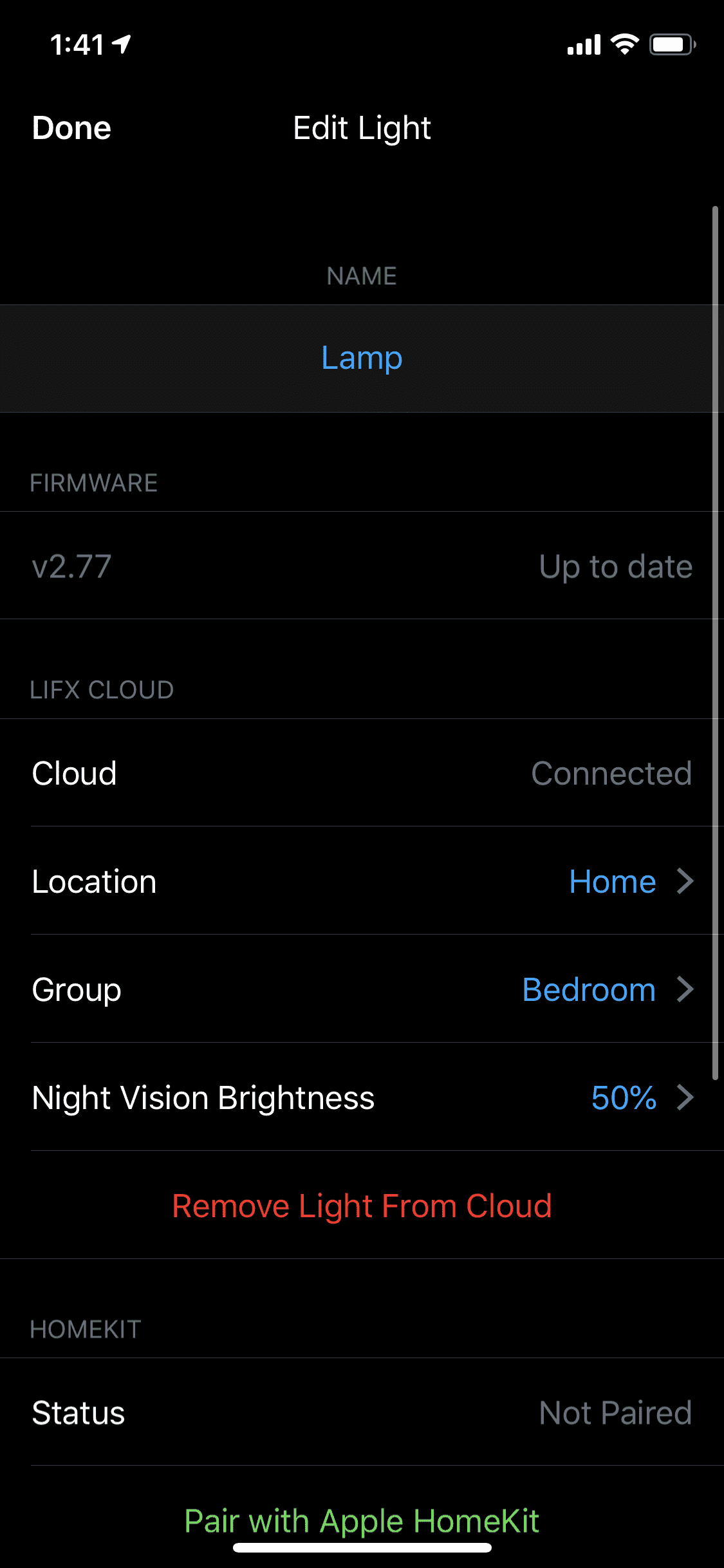Tap the firmware v2.77 row

pos(362,566)
